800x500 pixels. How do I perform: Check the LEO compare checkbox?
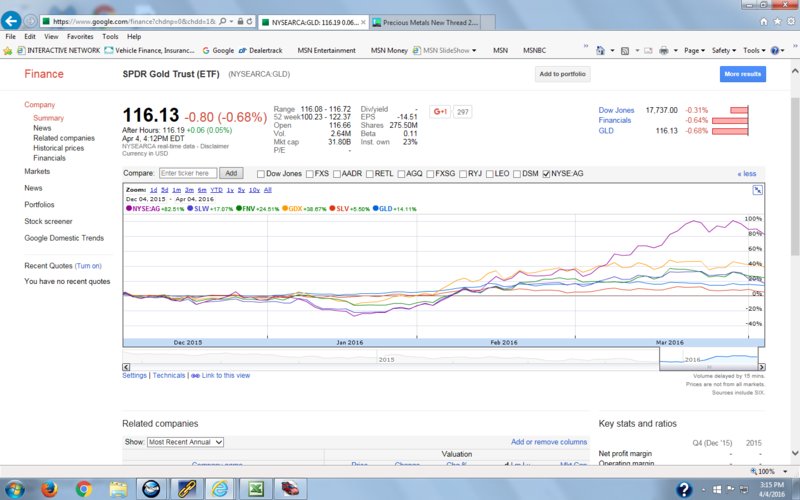tap(489, 174)
